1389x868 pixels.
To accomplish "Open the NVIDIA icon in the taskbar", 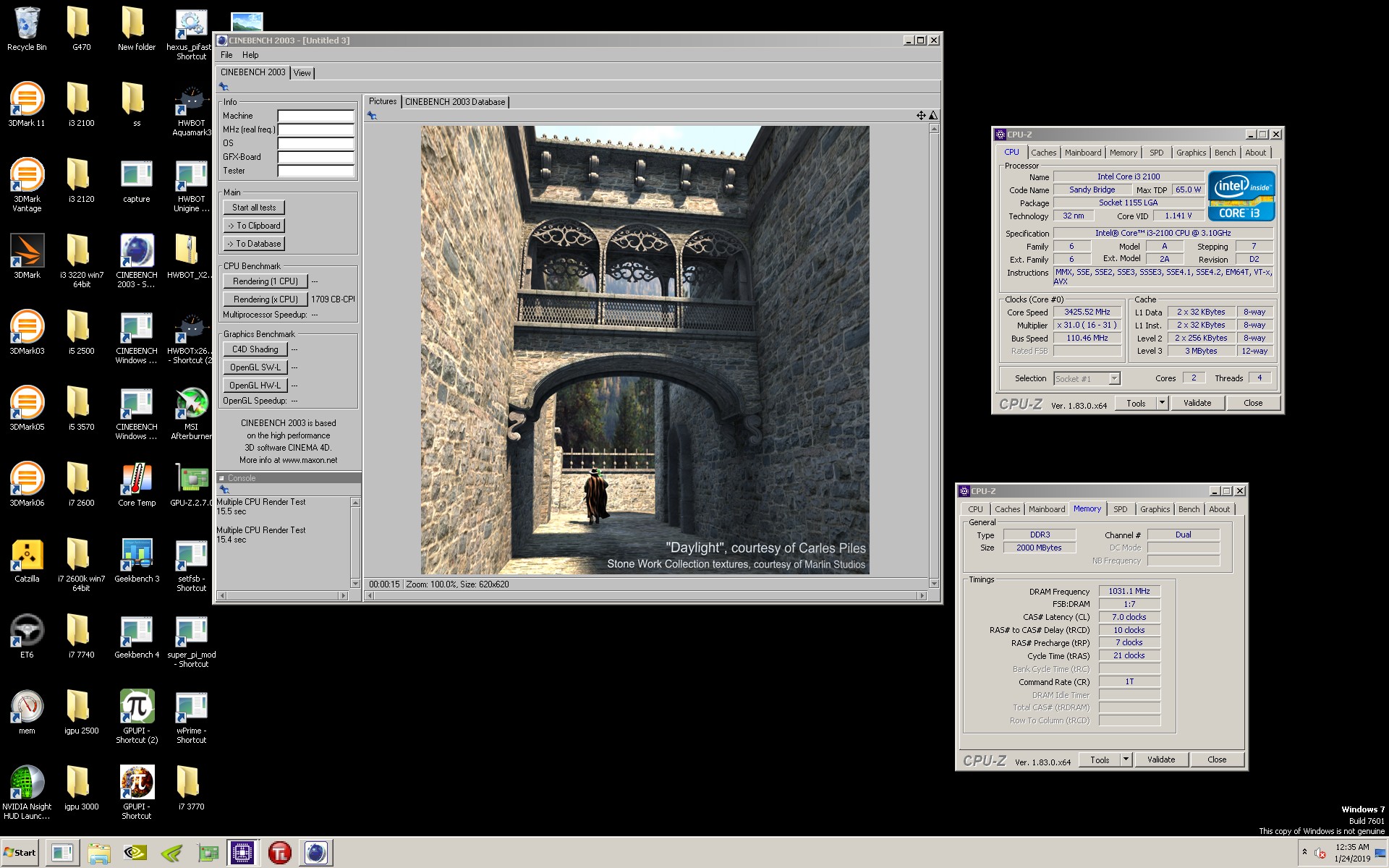I will (x=135, y=853).
